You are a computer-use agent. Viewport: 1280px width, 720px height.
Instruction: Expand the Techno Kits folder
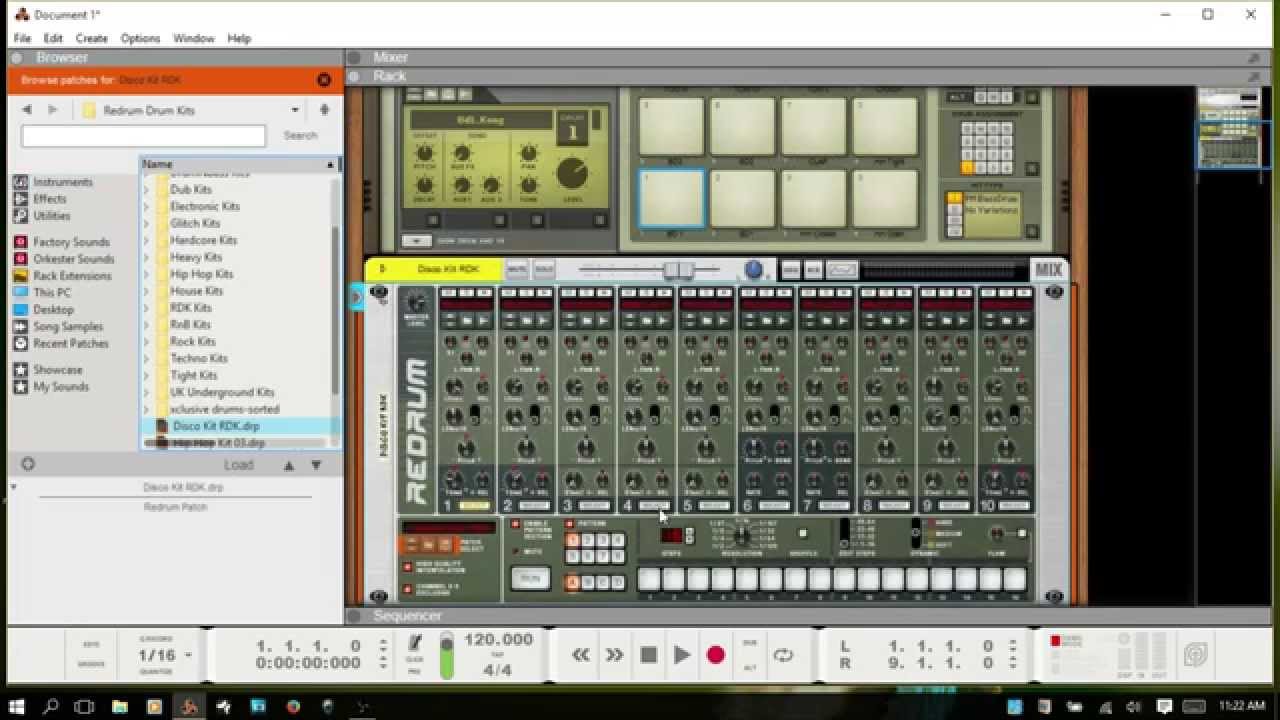tap(147, 359)
